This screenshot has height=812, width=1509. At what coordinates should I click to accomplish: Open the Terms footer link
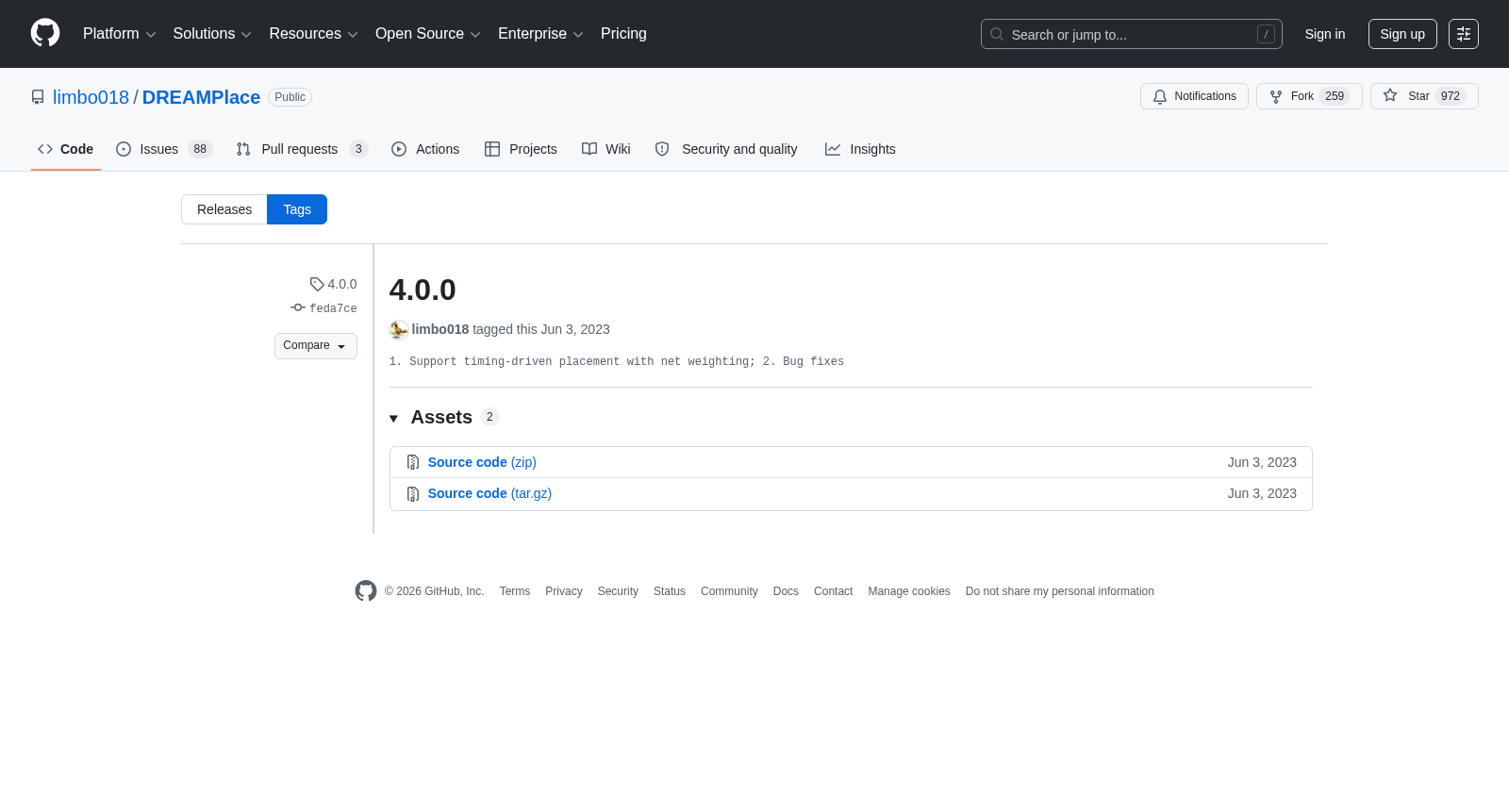click(x=515, y=591)
